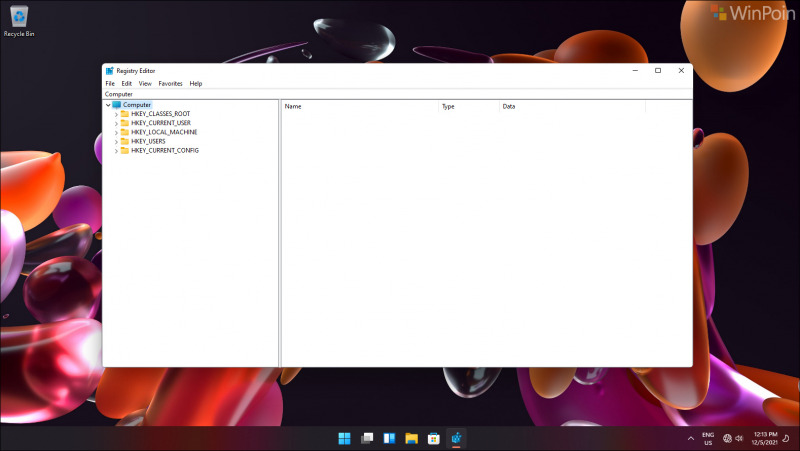Open the Widgets panel on taskbar
Viewport: 800px width, 451px height.
[389, 438]
